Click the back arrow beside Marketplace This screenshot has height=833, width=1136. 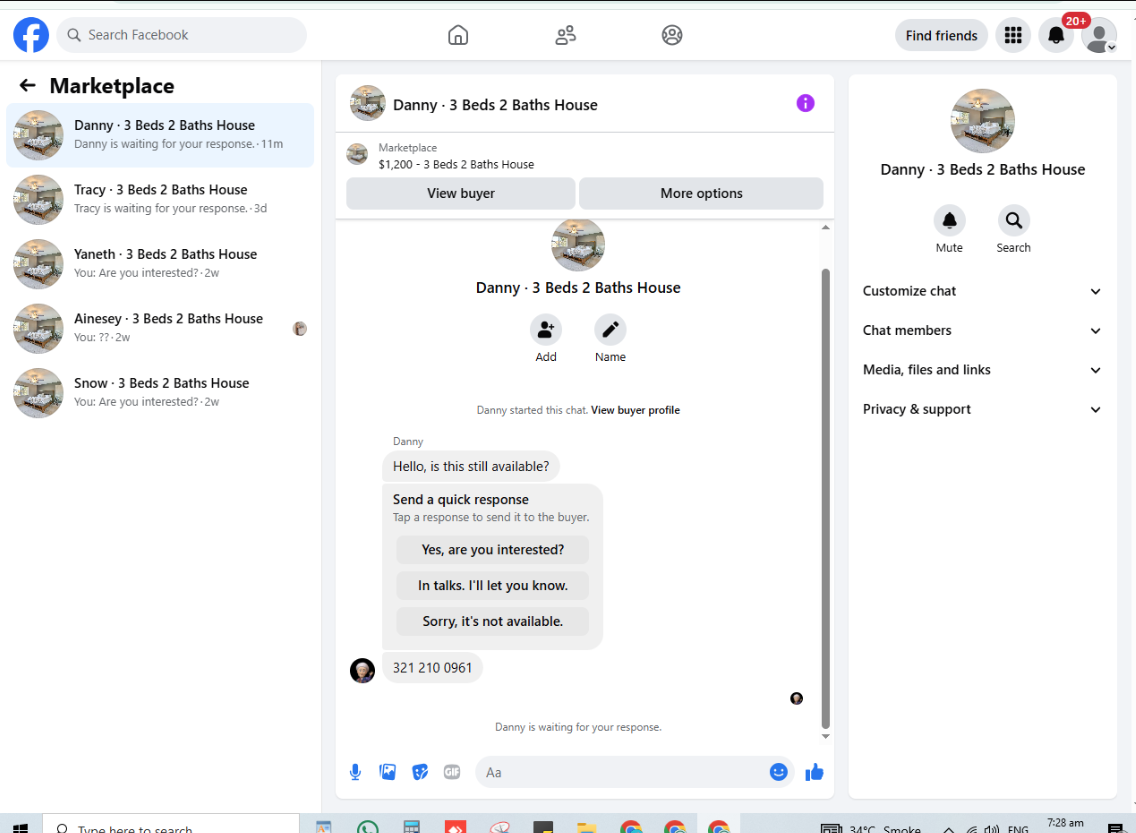[x=28, y=85]
